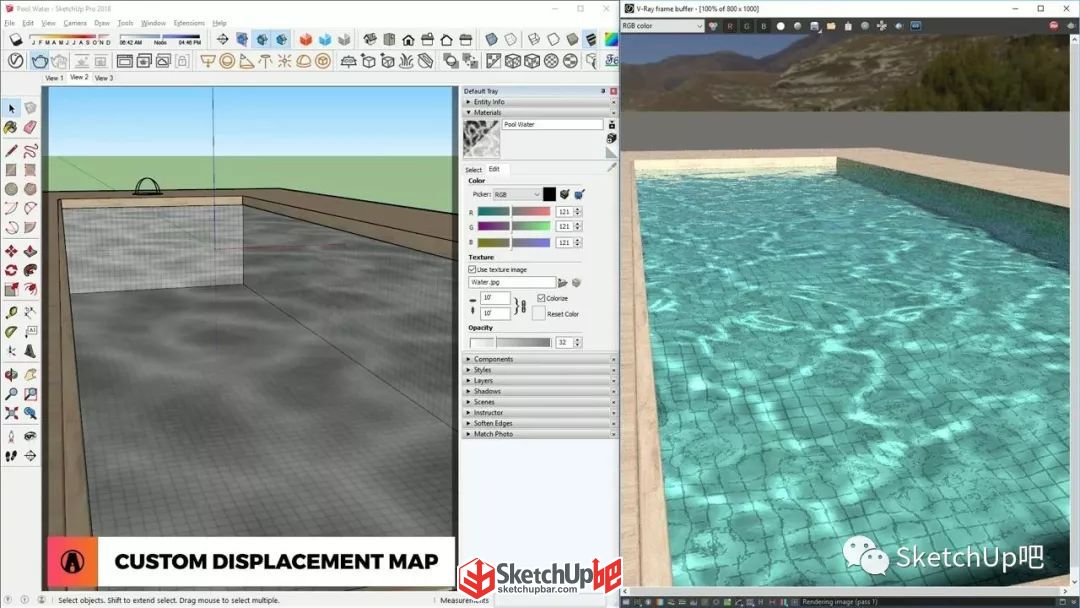1080x608 pixels.
Task: Load an image in V-Ray frame buffer
Action: (x=831, y=26)
